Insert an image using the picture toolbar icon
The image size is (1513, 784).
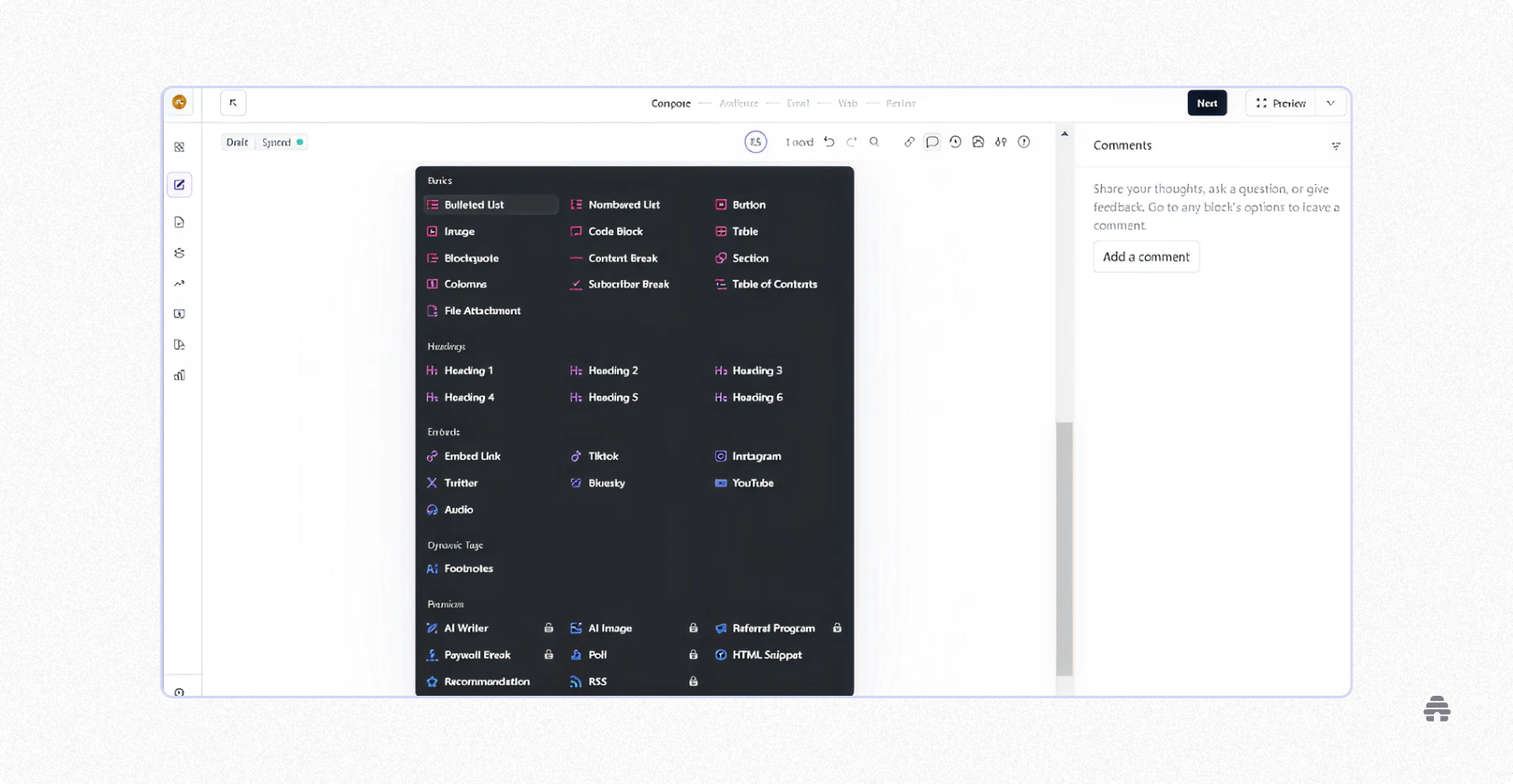tap(978, 141)
